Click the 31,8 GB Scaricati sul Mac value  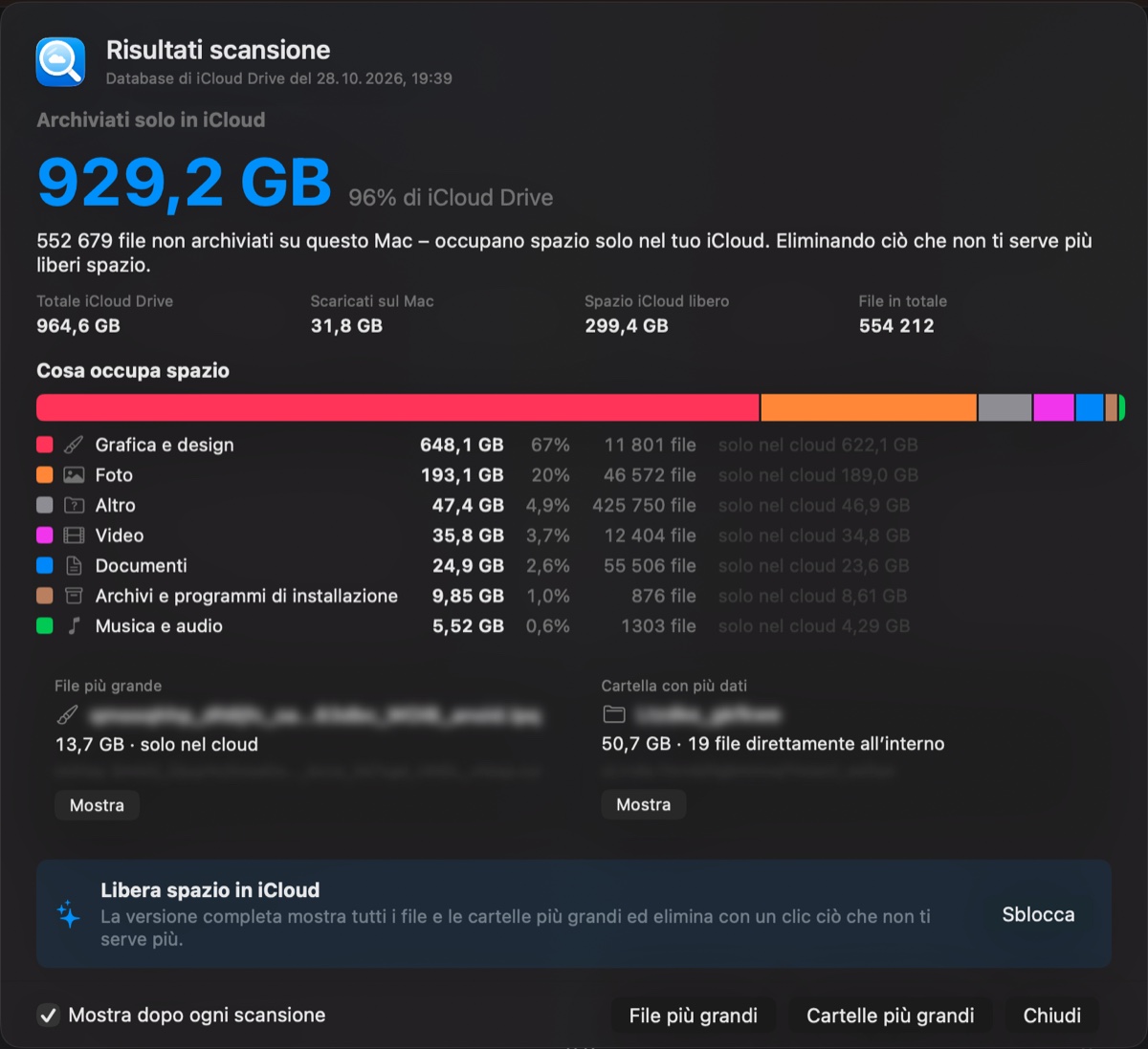click(x=346, y=326)
